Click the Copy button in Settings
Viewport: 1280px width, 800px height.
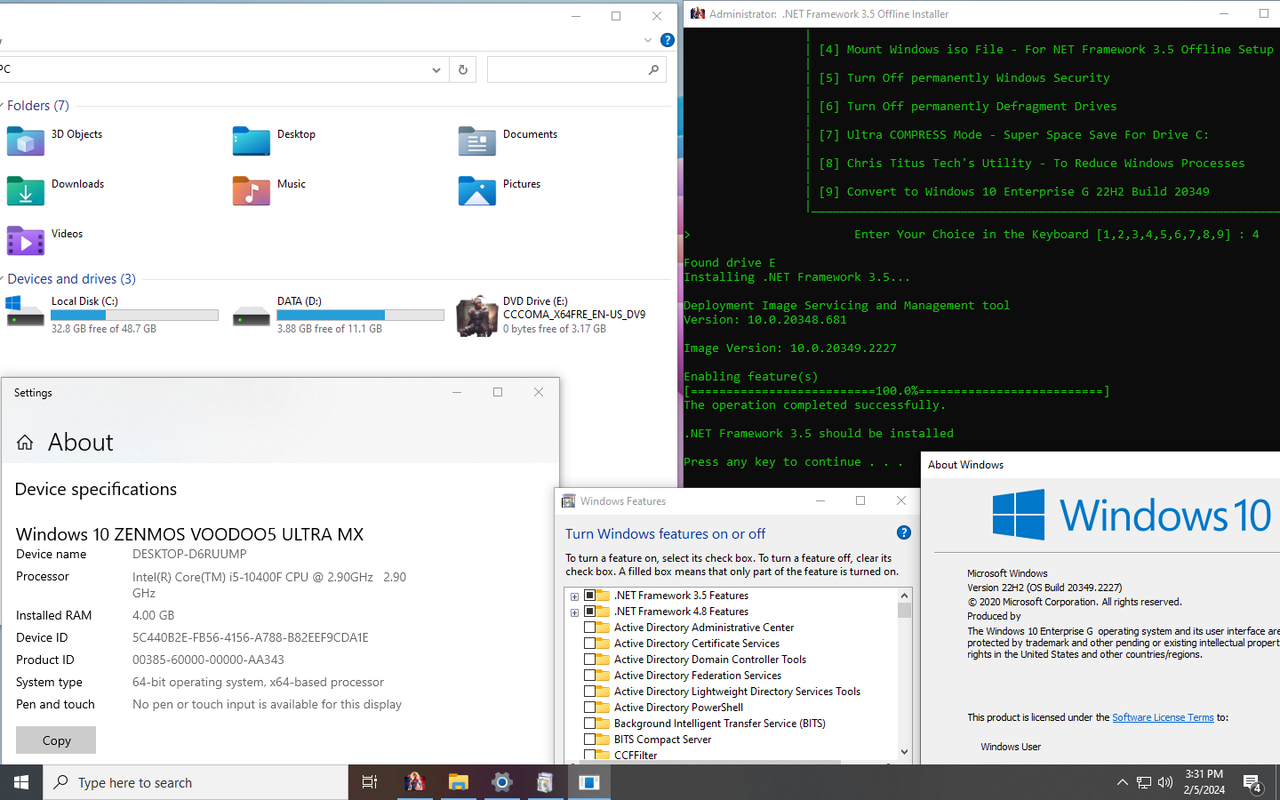click(56, 740)
